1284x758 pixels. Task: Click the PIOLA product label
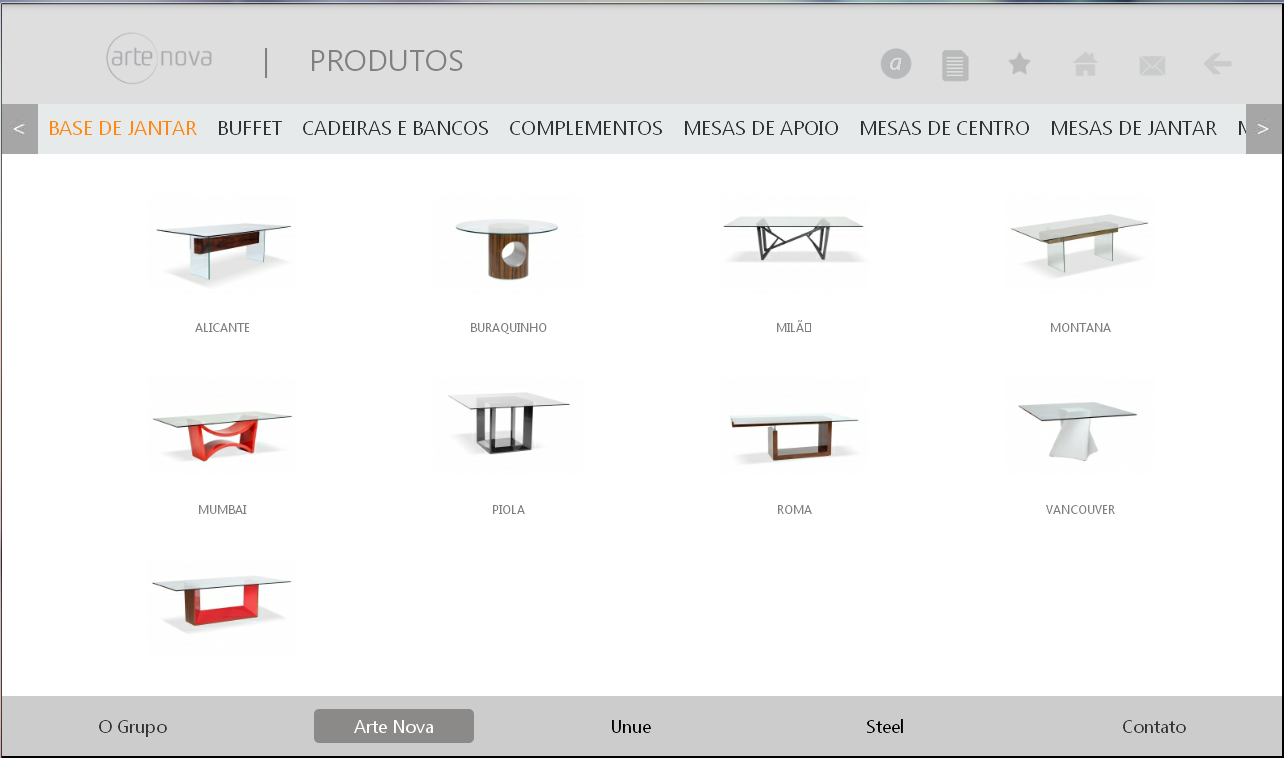pos(508,510)
